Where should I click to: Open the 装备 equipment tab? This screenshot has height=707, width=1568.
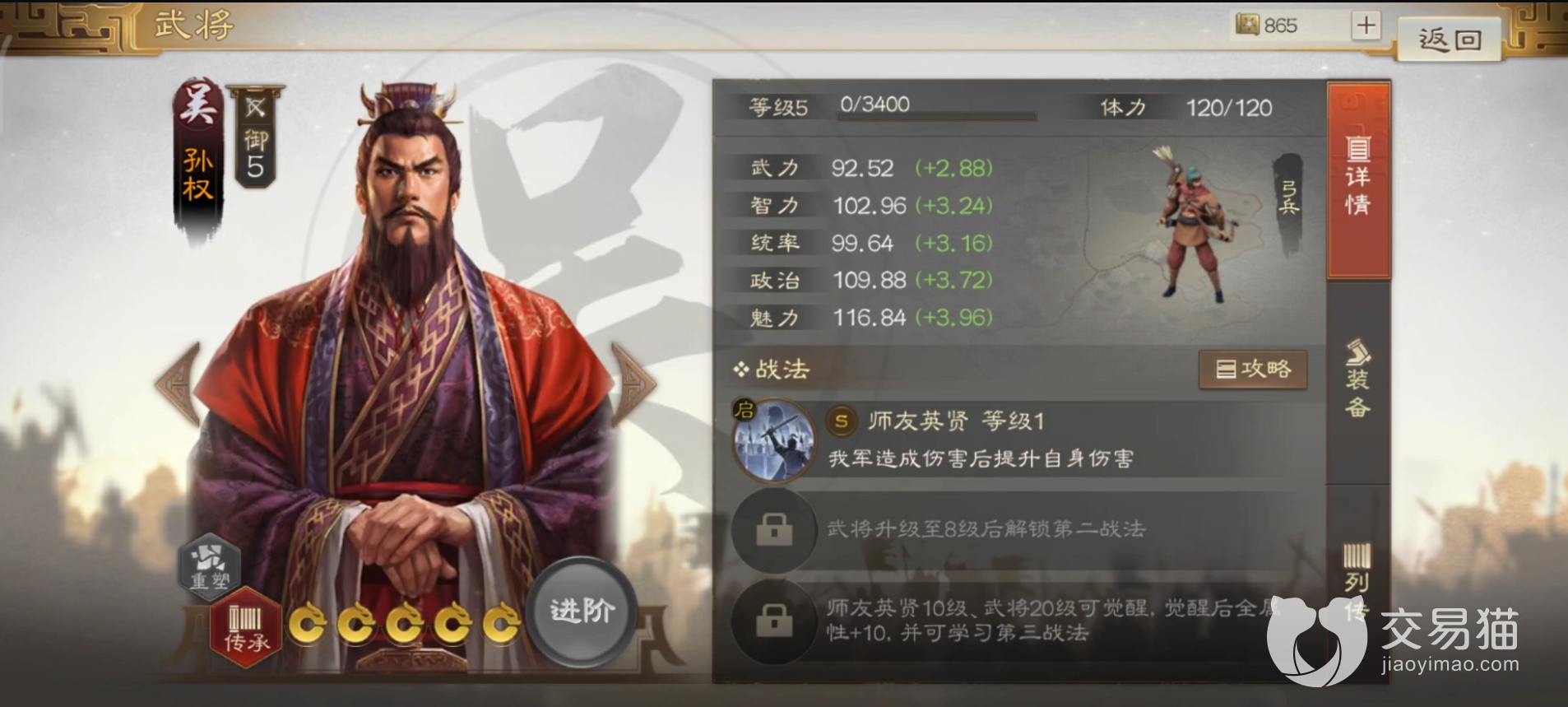tap(1357, 379)
